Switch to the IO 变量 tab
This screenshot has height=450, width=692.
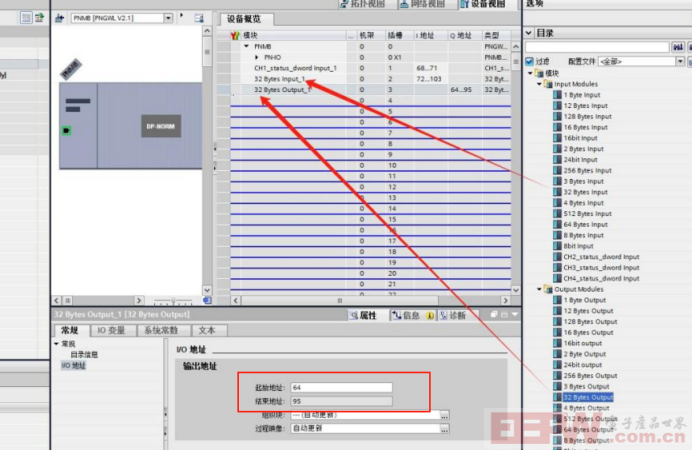coord(112,330)
